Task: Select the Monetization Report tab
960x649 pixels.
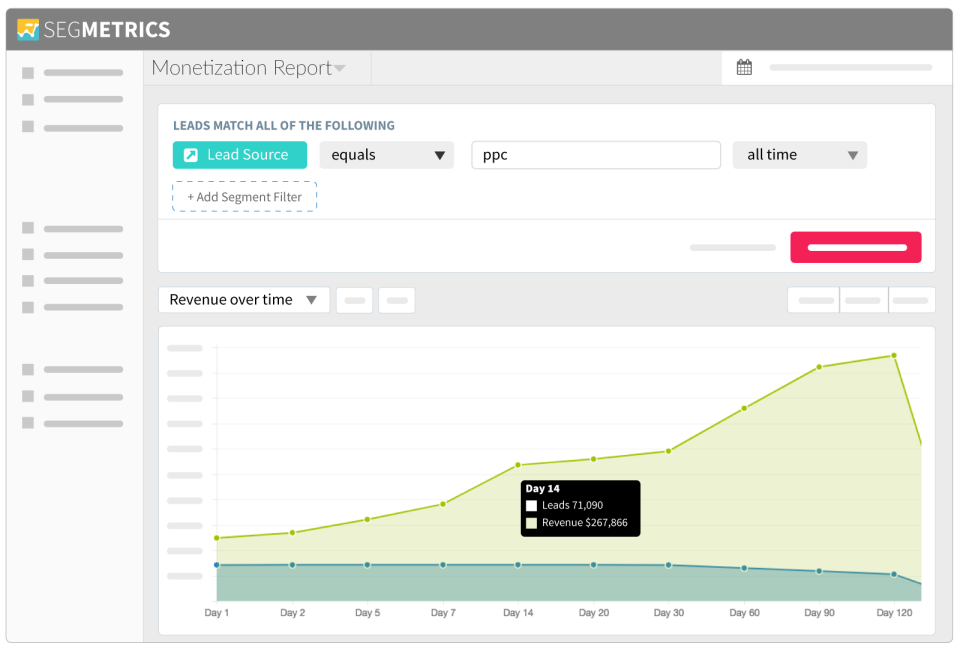Action: pos(240,68)
